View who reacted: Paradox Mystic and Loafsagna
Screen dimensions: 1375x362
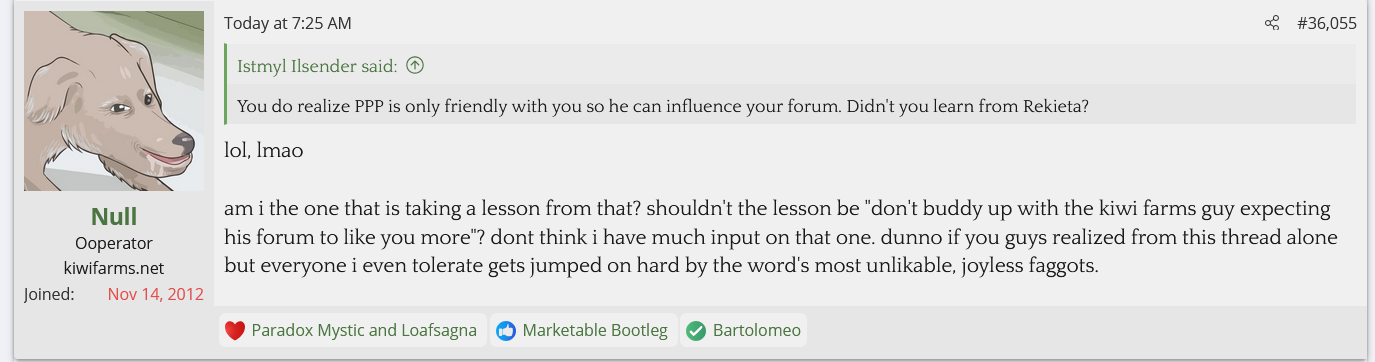[x=365, y=330]
